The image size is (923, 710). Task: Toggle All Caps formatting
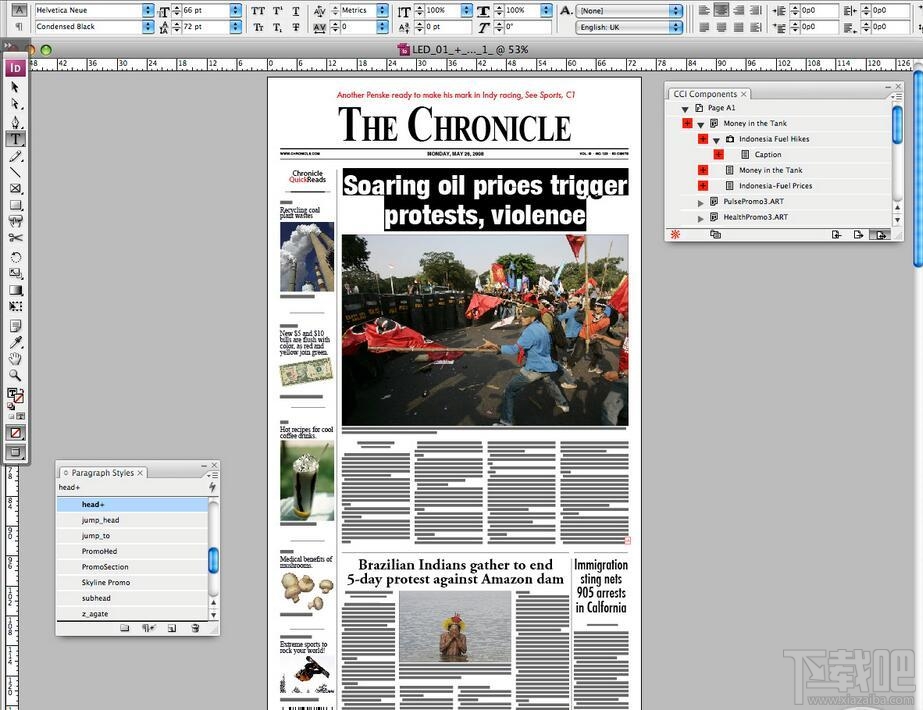click(259, 11)
